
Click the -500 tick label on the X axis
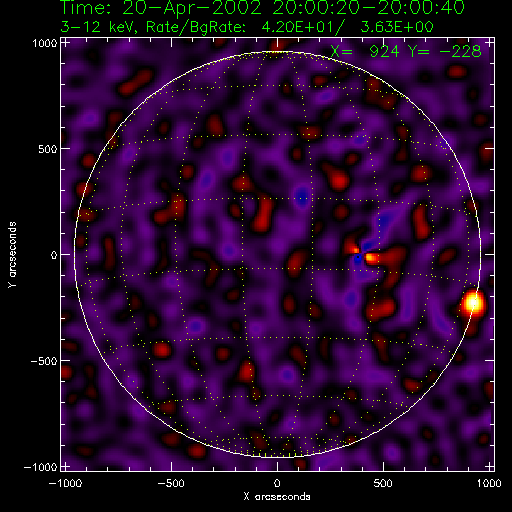point(171,483)
